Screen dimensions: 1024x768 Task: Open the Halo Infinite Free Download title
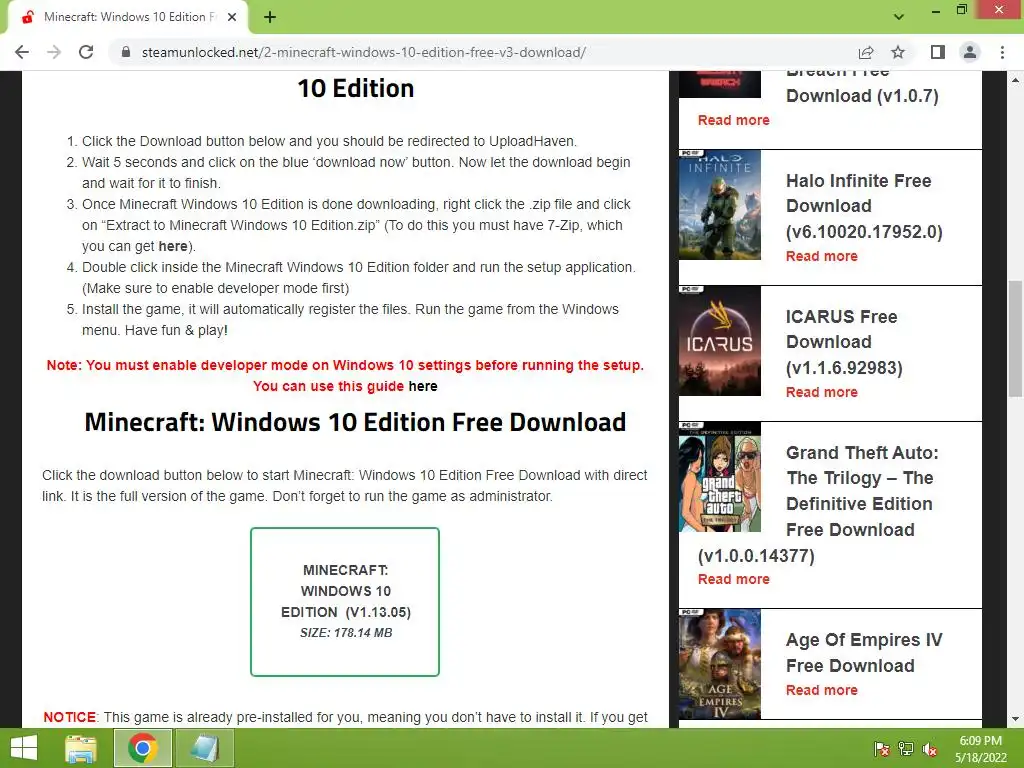click(x=864, y=206)
